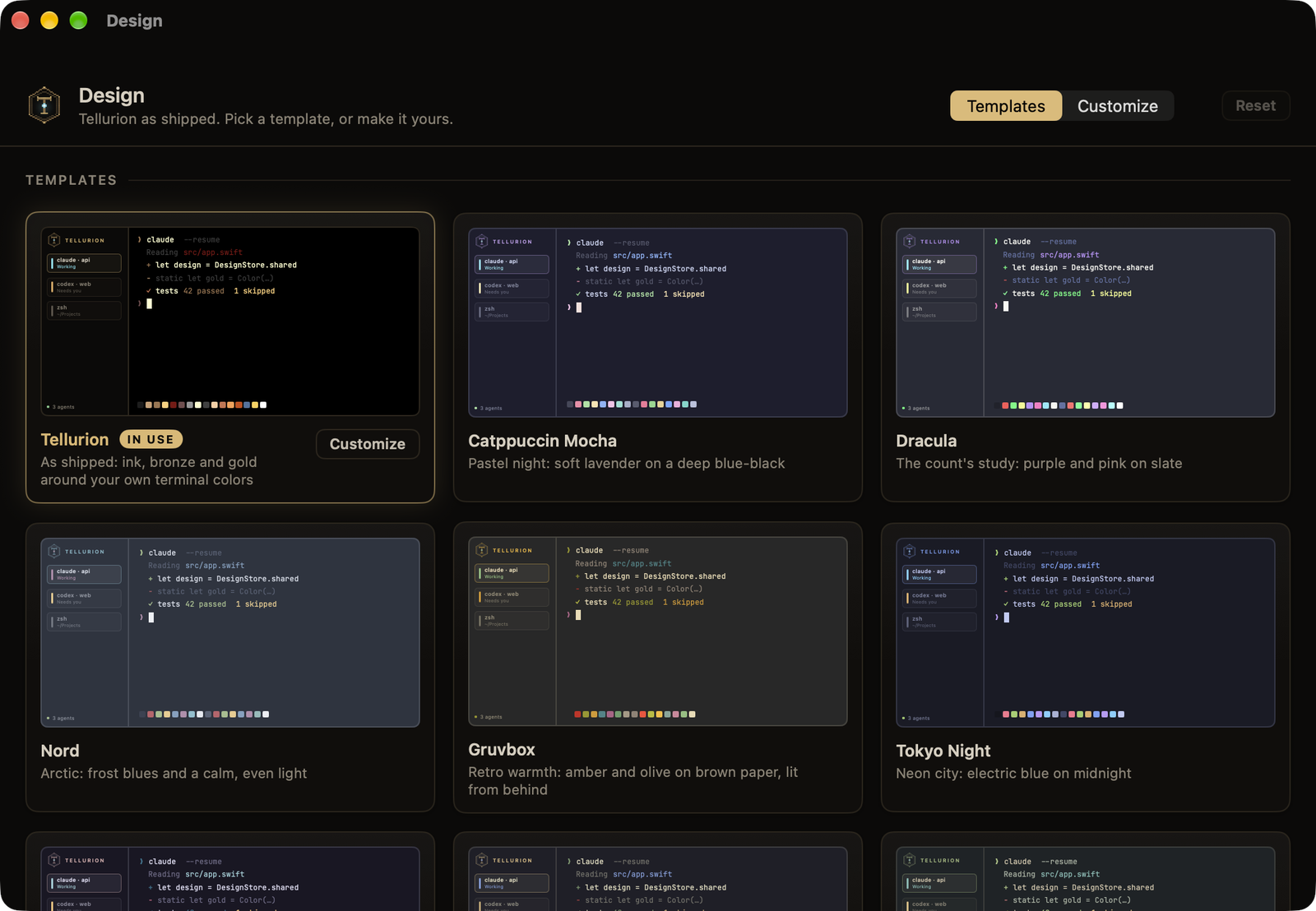The width and height of the screenshot is (1316, 911).
Task: Click "Neon city: electric blue on midnight" description
Action: tap(1013, 774)
